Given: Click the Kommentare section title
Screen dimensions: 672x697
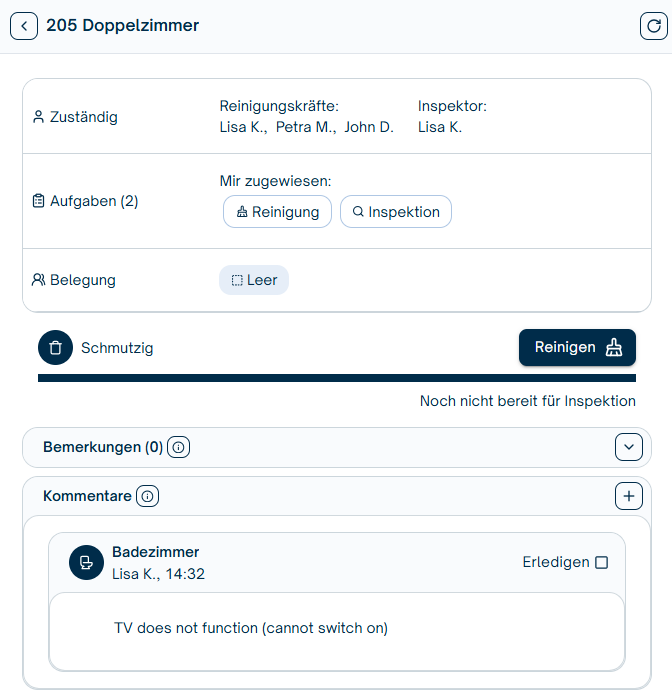Looking at the screenshot, I should (x=86, y=496).
